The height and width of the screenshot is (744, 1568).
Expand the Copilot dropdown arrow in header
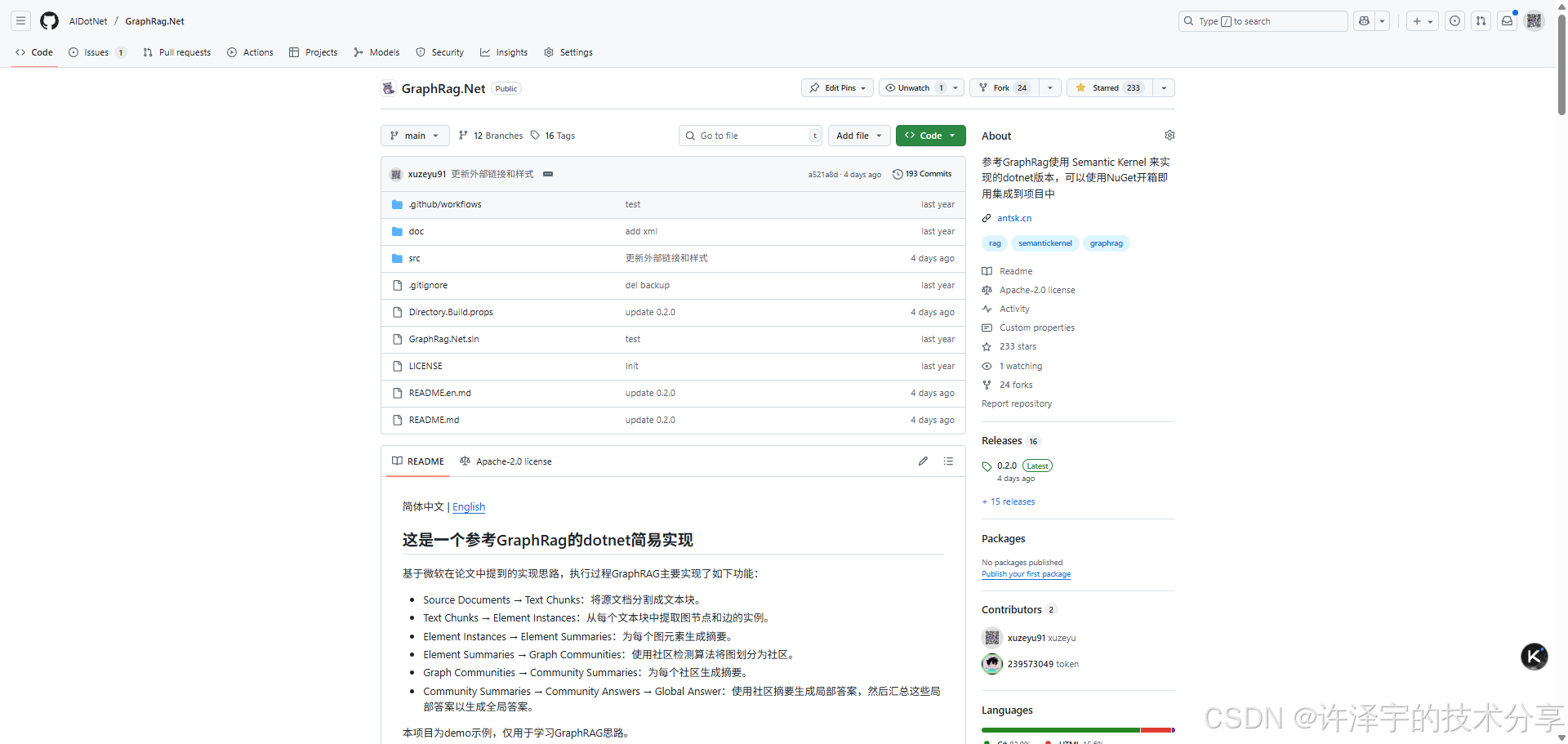(x=1382, y=21)
